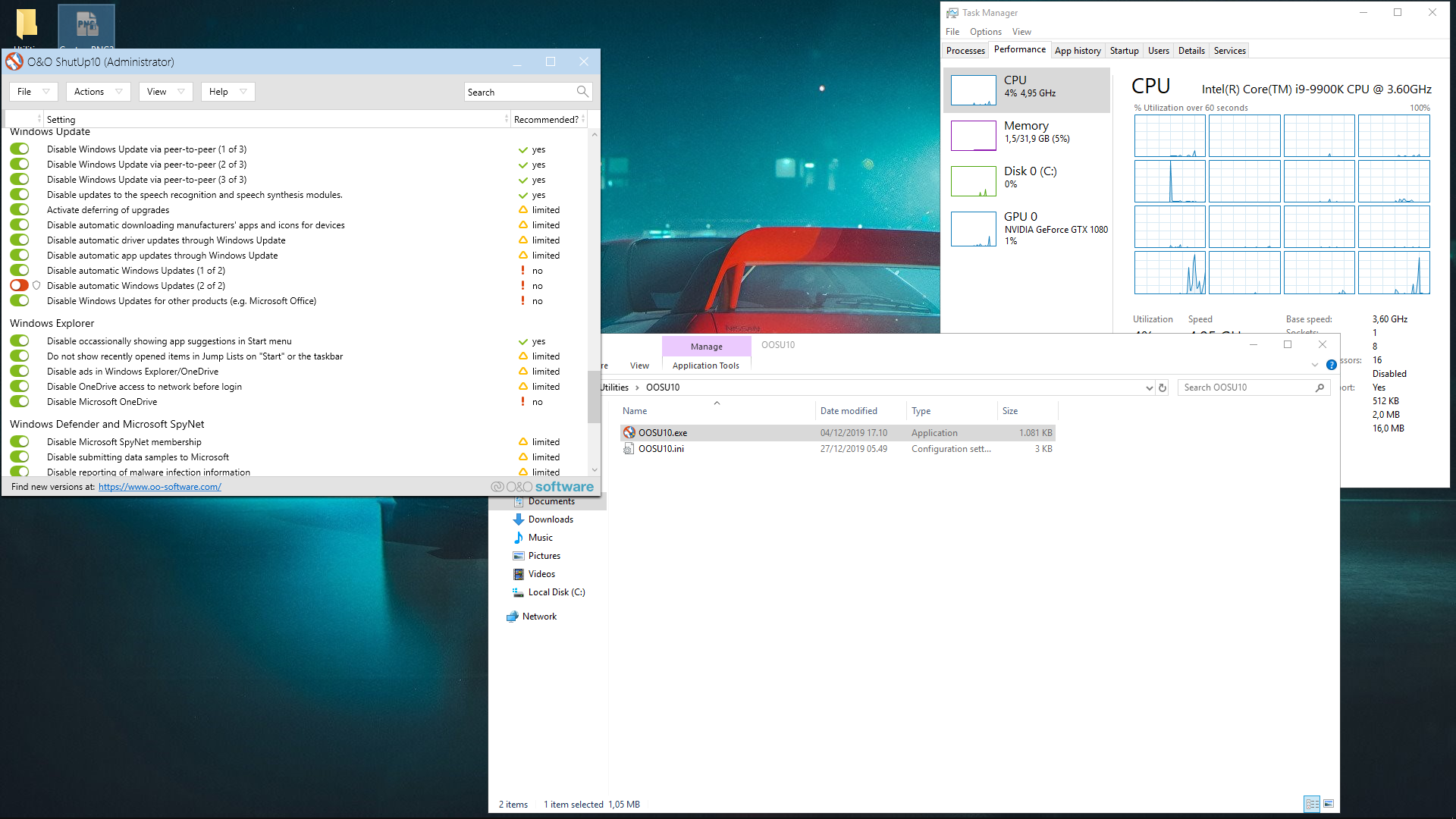
Task: Click scroll-down arrow in ShutUp10 list
Action: point(594,470)
